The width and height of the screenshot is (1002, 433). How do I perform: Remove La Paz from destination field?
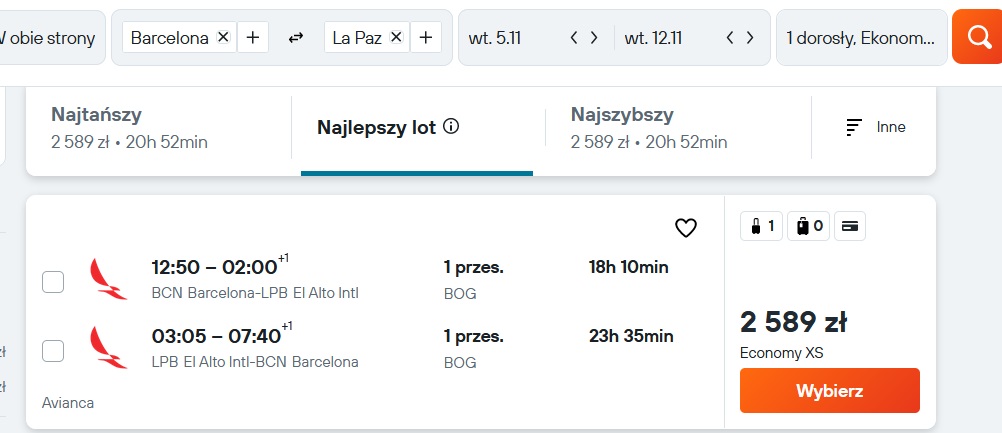click(x=396, y=37)
